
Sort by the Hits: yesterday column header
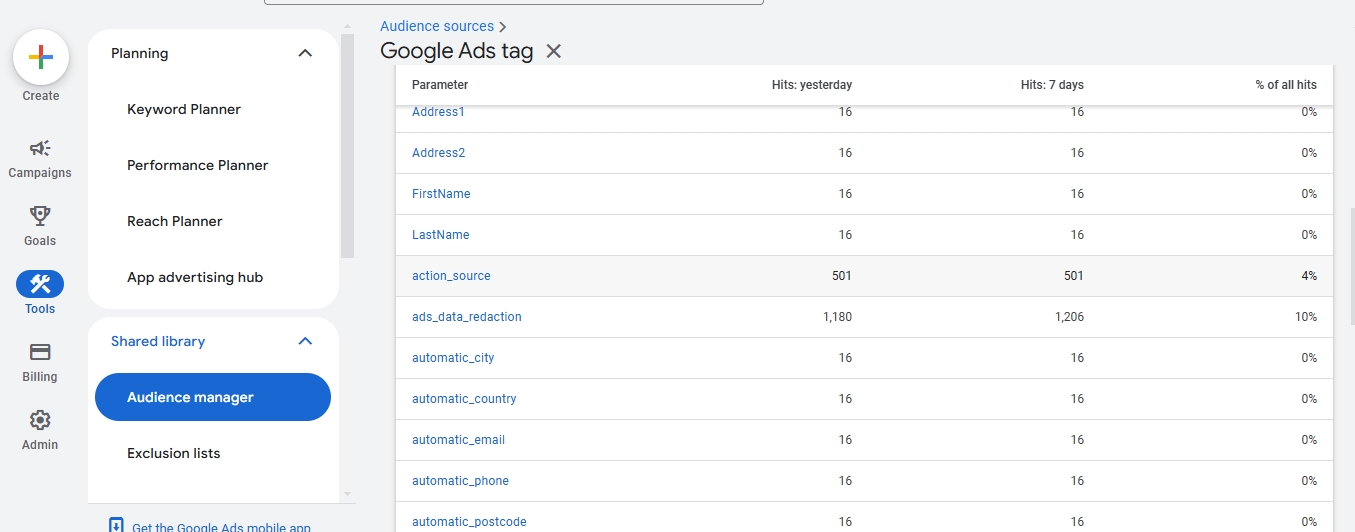(811, 85)
